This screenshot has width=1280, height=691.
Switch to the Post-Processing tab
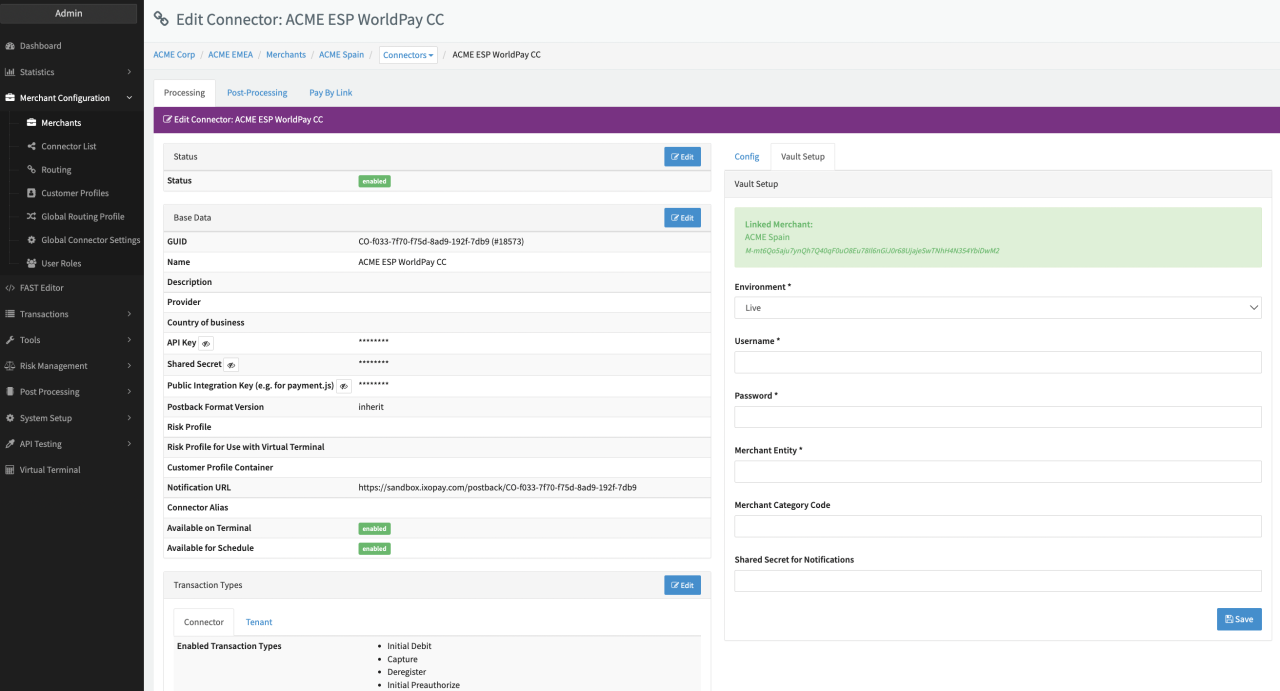[x=257, y=93]
